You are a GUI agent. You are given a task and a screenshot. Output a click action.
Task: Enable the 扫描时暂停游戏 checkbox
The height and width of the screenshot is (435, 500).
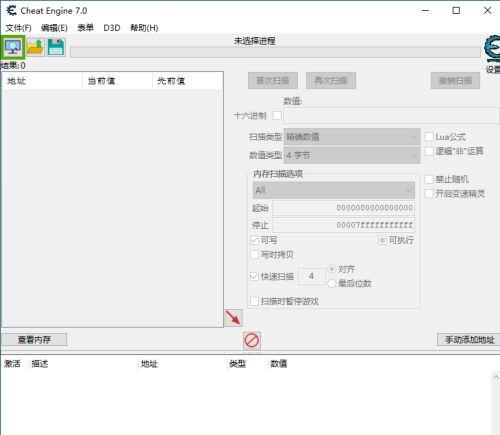pos(254,301)
